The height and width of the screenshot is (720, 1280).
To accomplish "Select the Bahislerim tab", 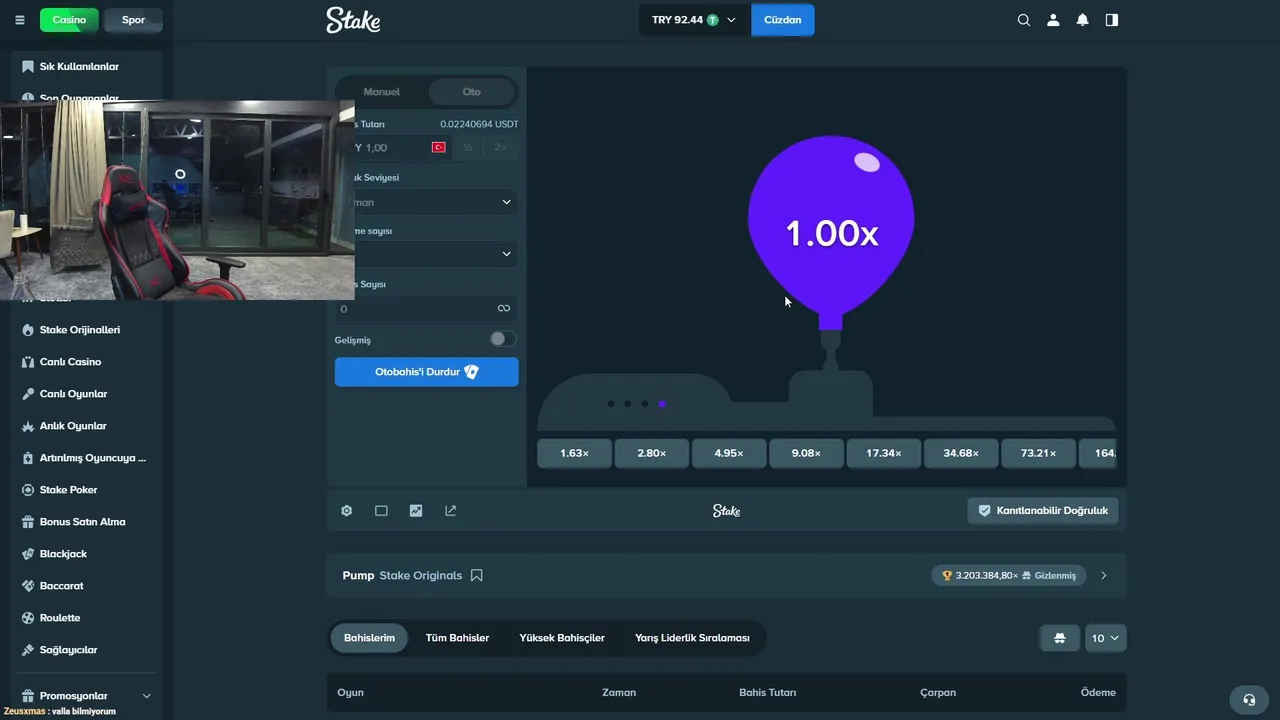I will (x=369, y=637).
